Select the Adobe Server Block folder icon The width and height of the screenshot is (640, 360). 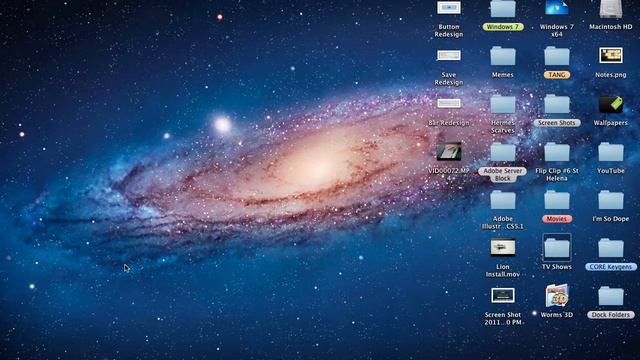click(502, 152)
